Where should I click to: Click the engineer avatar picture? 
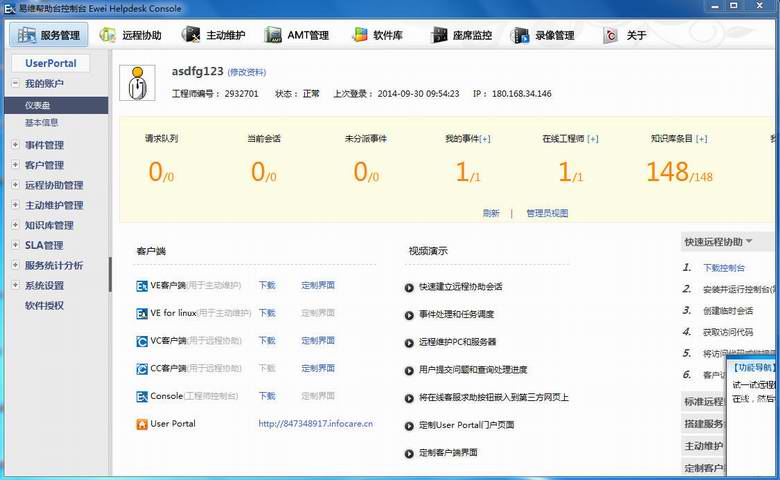click(x=137, y=83)
